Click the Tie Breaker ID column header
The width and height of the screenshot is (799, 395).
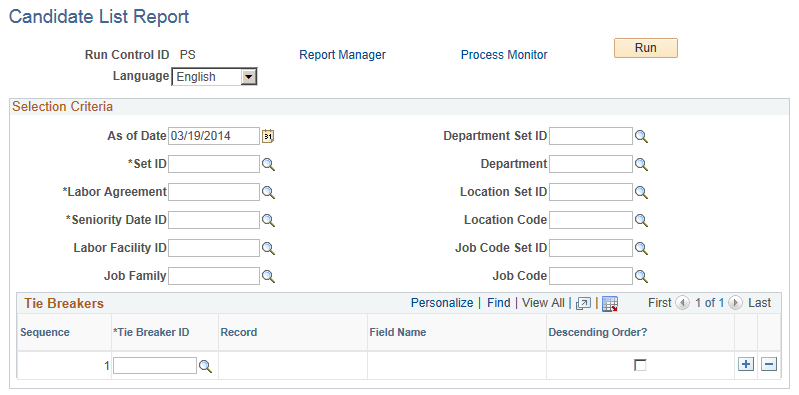151,332
